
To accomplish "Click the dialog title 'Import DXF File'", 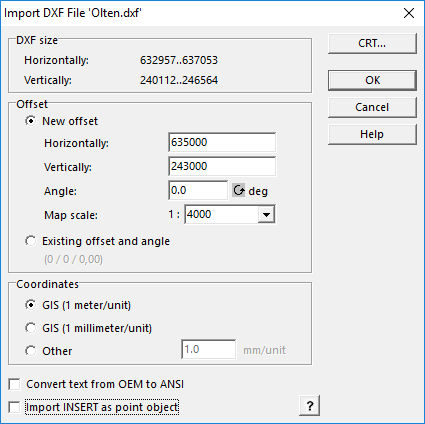I will [x=73, y=13].
